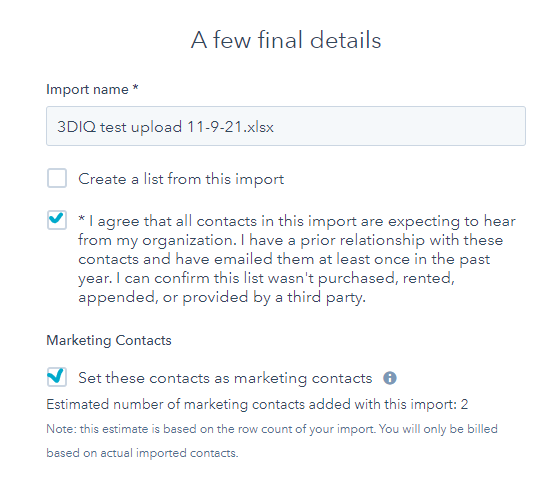The width and height of the screenshot is (549, 492).
Task: Click the 'Note: this estimate is based' text
Action: click(272, 429)
